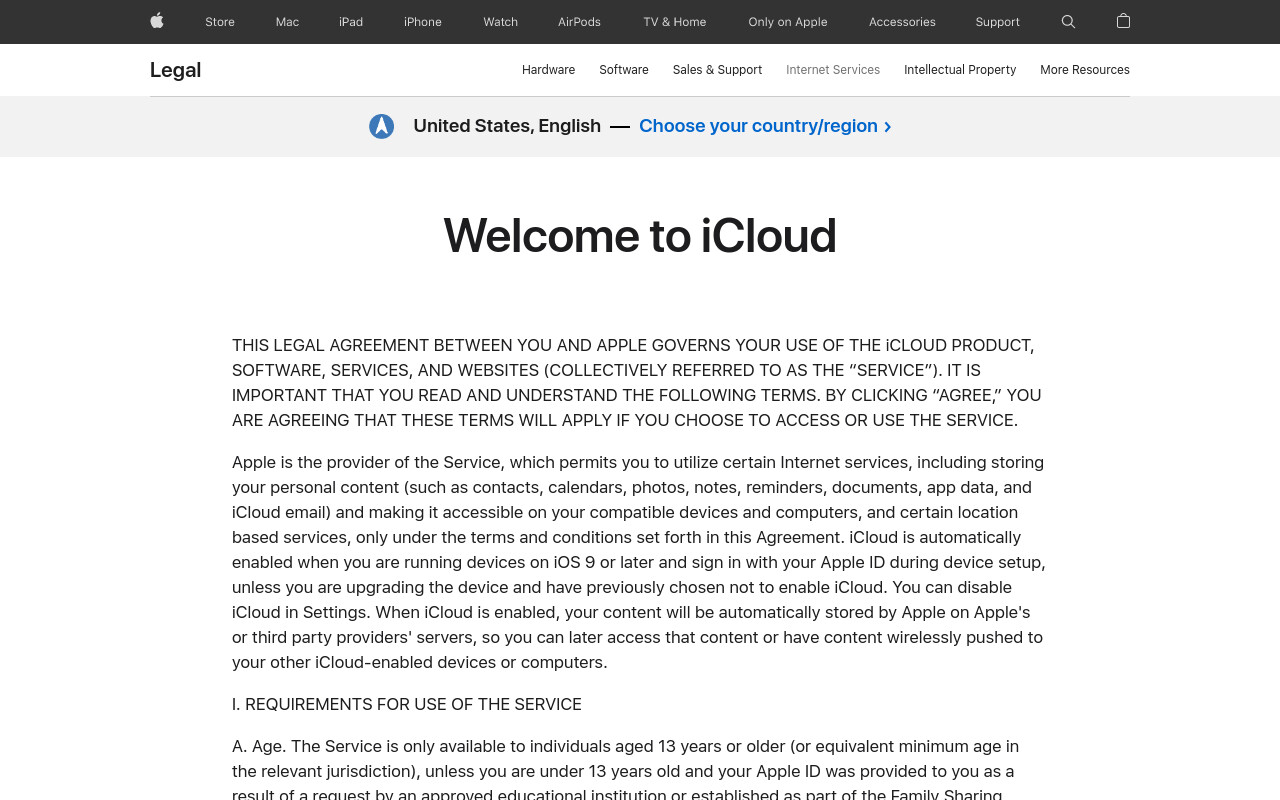Image resolution: width=1280 pixels, height=800 pixels.
Task: Open the Support menu item
Action: 998,22
